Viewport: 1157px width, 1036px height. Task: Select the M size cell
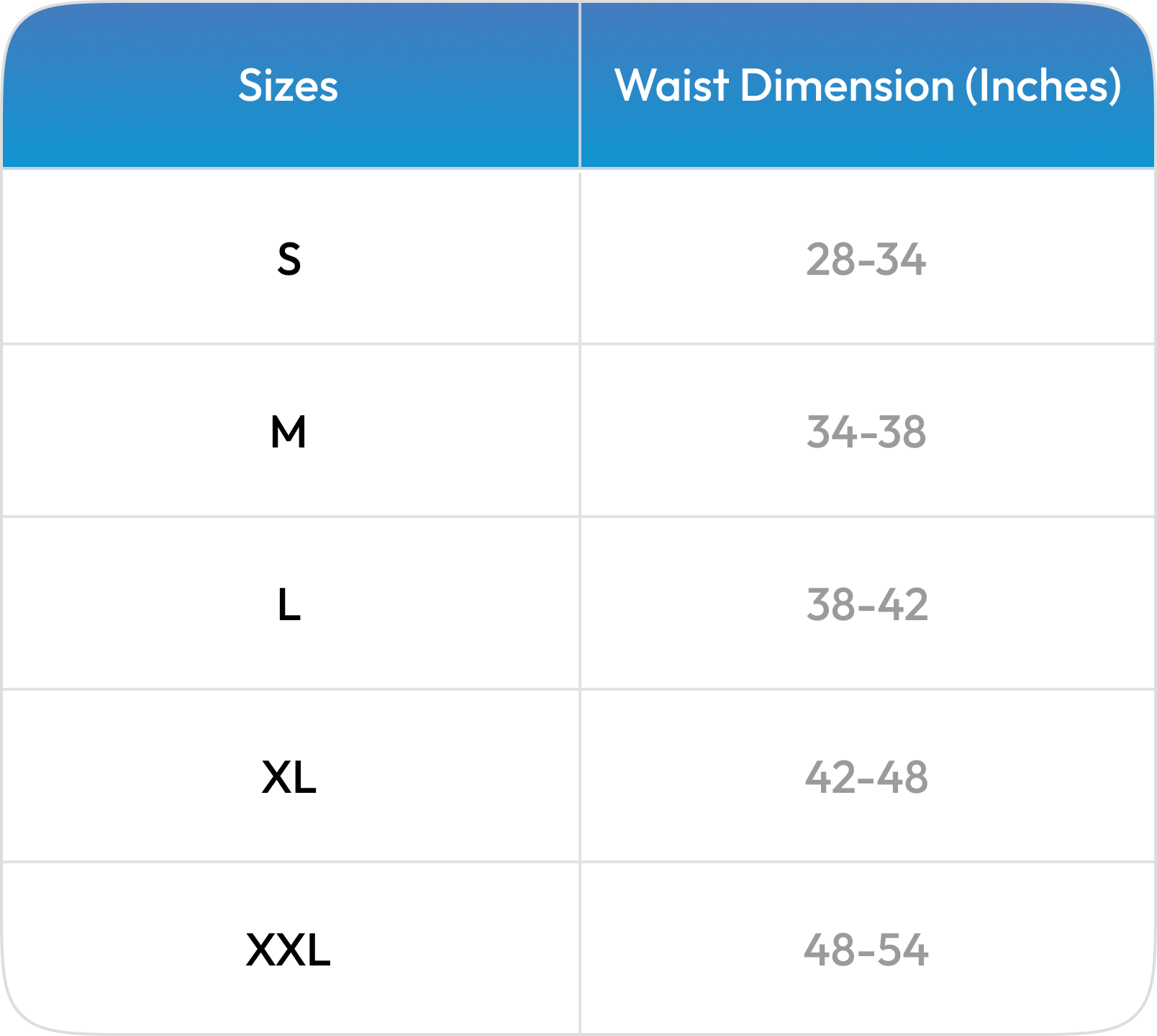289,432
